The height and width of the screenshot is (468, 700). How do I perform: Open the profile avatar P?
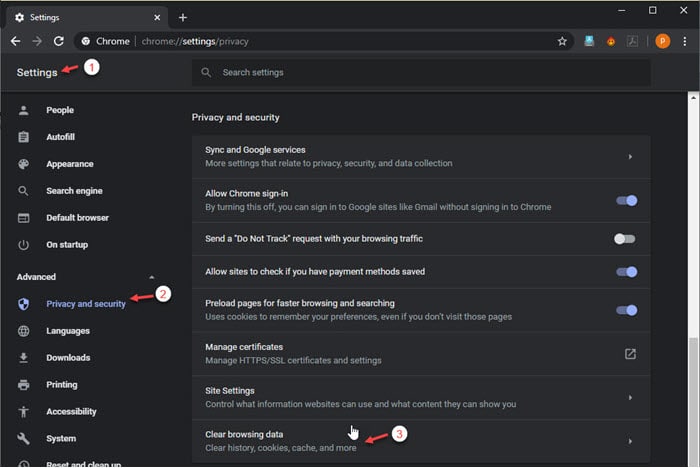[662, 42]
